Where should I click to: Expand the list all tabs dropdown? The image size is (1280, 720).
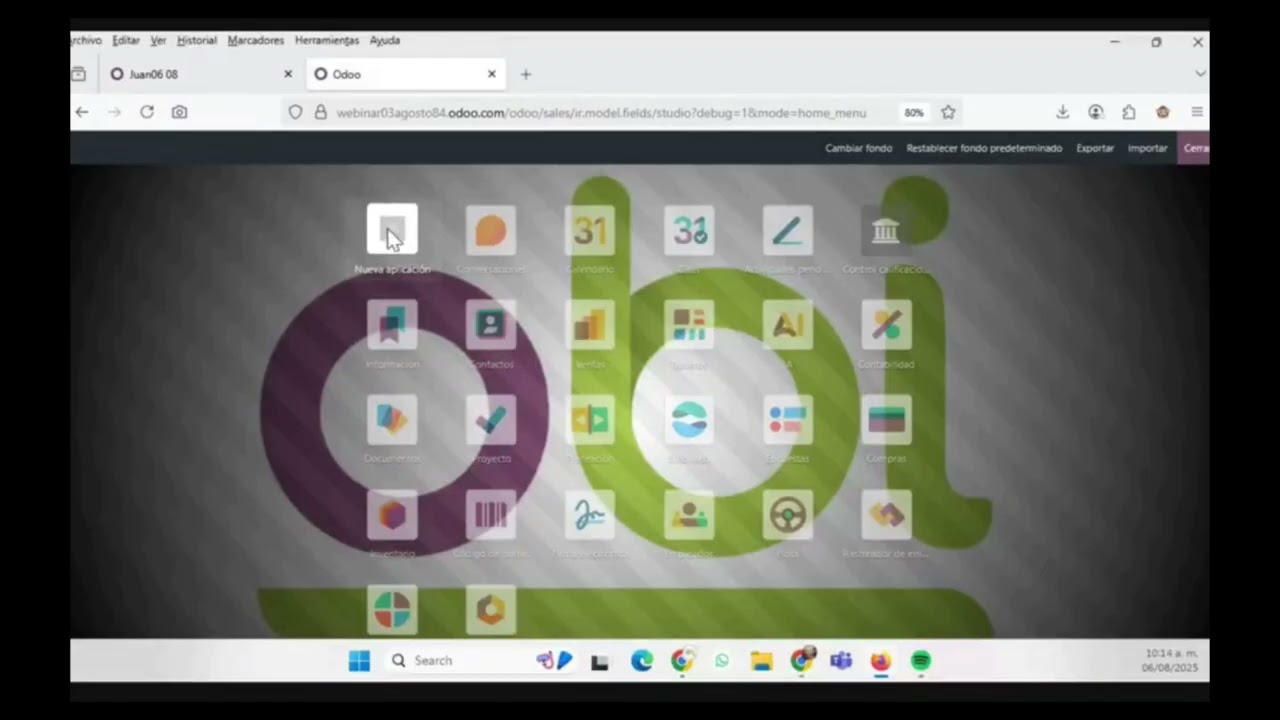(x=1200, y=74)
